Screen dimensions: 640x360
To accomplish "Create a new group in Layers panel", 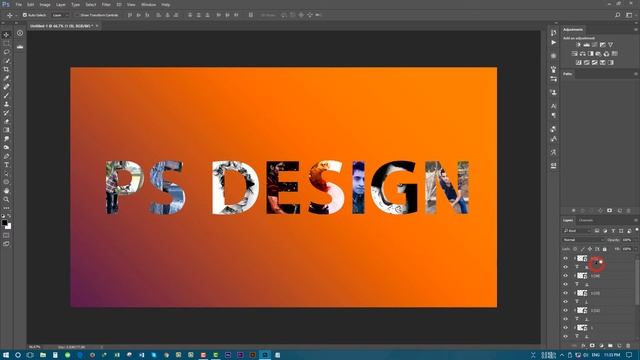I will pos(610,346).
